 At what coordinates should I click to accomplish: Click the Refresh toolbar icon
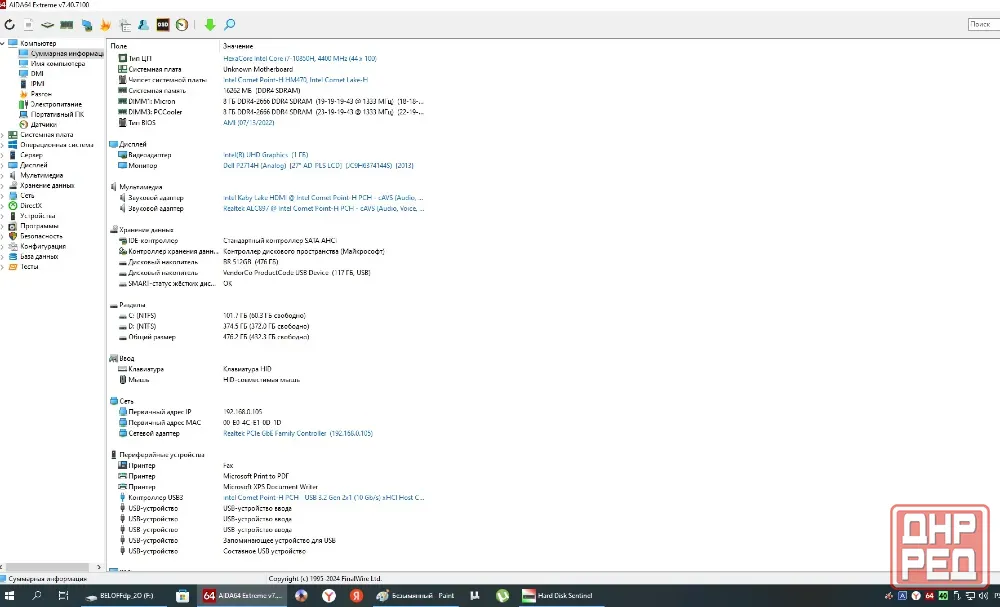coord(10,25)
